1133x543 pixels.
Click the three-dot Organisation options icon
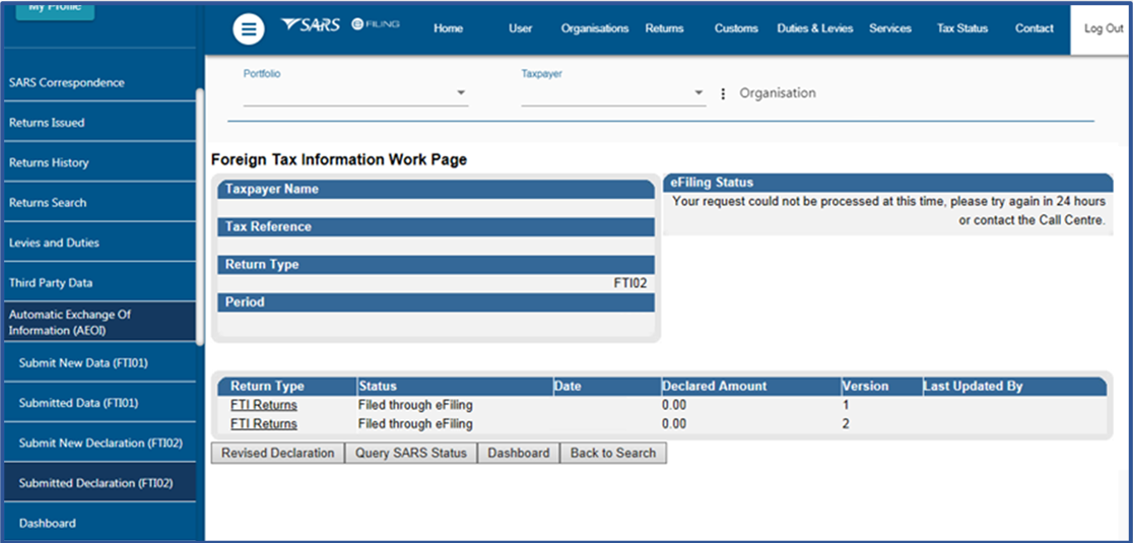[x=723, y=94]
